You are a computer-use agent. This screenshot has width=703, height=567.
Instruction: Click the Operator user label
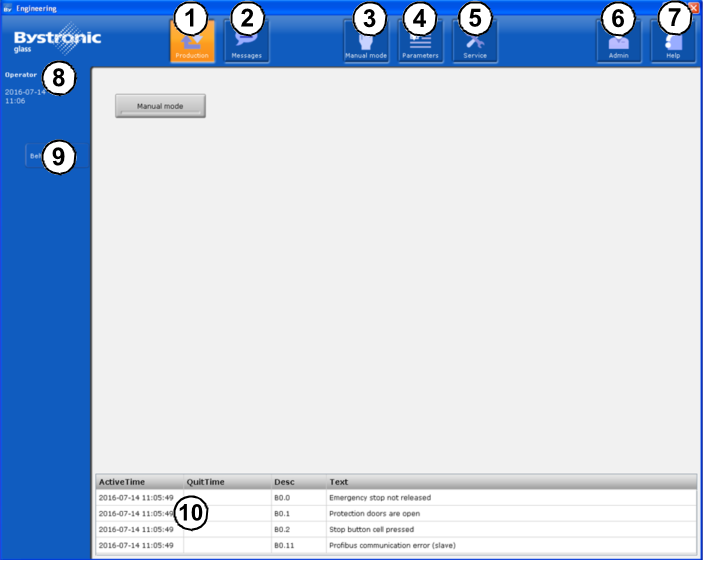(x=21, y=75)
